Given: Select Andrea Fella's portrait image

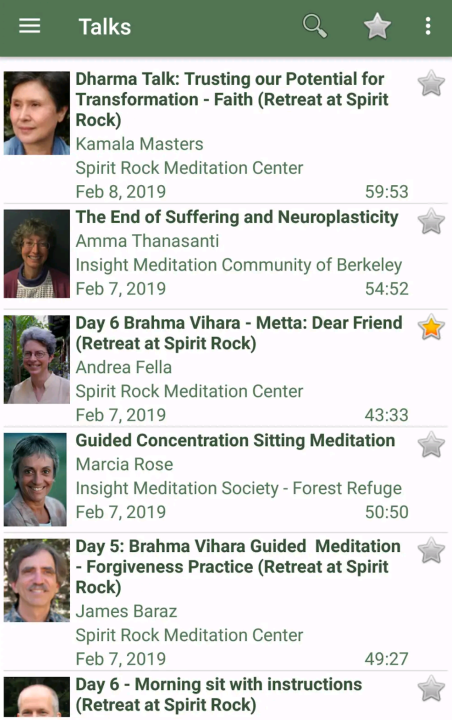Looking at the screenshot, I should tap(37, 360).
